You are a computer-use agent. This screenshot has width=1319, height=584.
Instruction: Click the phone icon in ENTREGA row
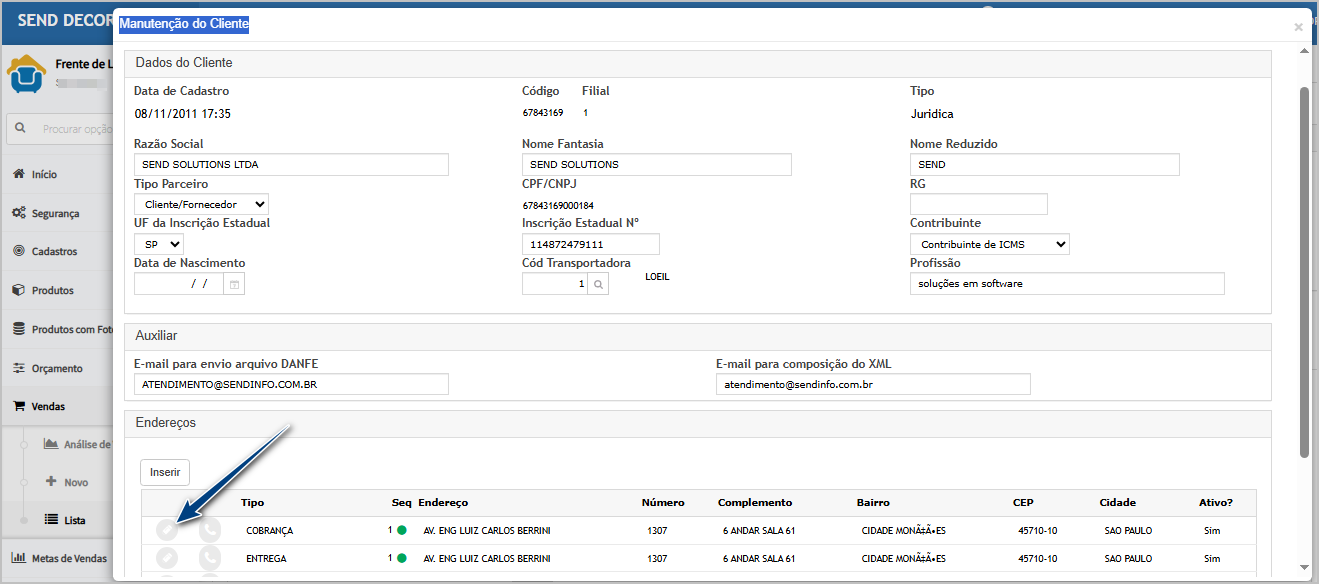(210, 559)
